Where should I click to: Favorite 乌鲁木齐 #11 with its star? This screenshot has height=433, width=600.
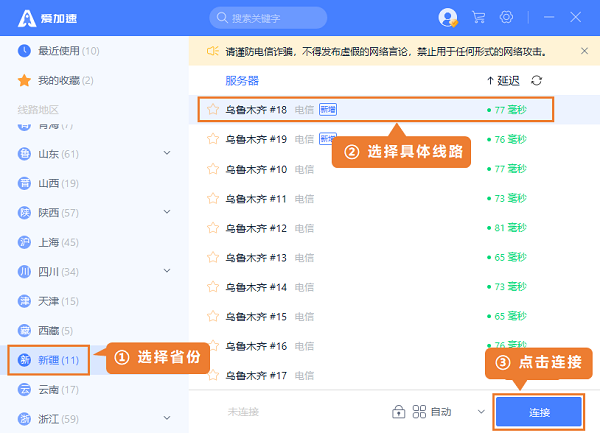213,199
